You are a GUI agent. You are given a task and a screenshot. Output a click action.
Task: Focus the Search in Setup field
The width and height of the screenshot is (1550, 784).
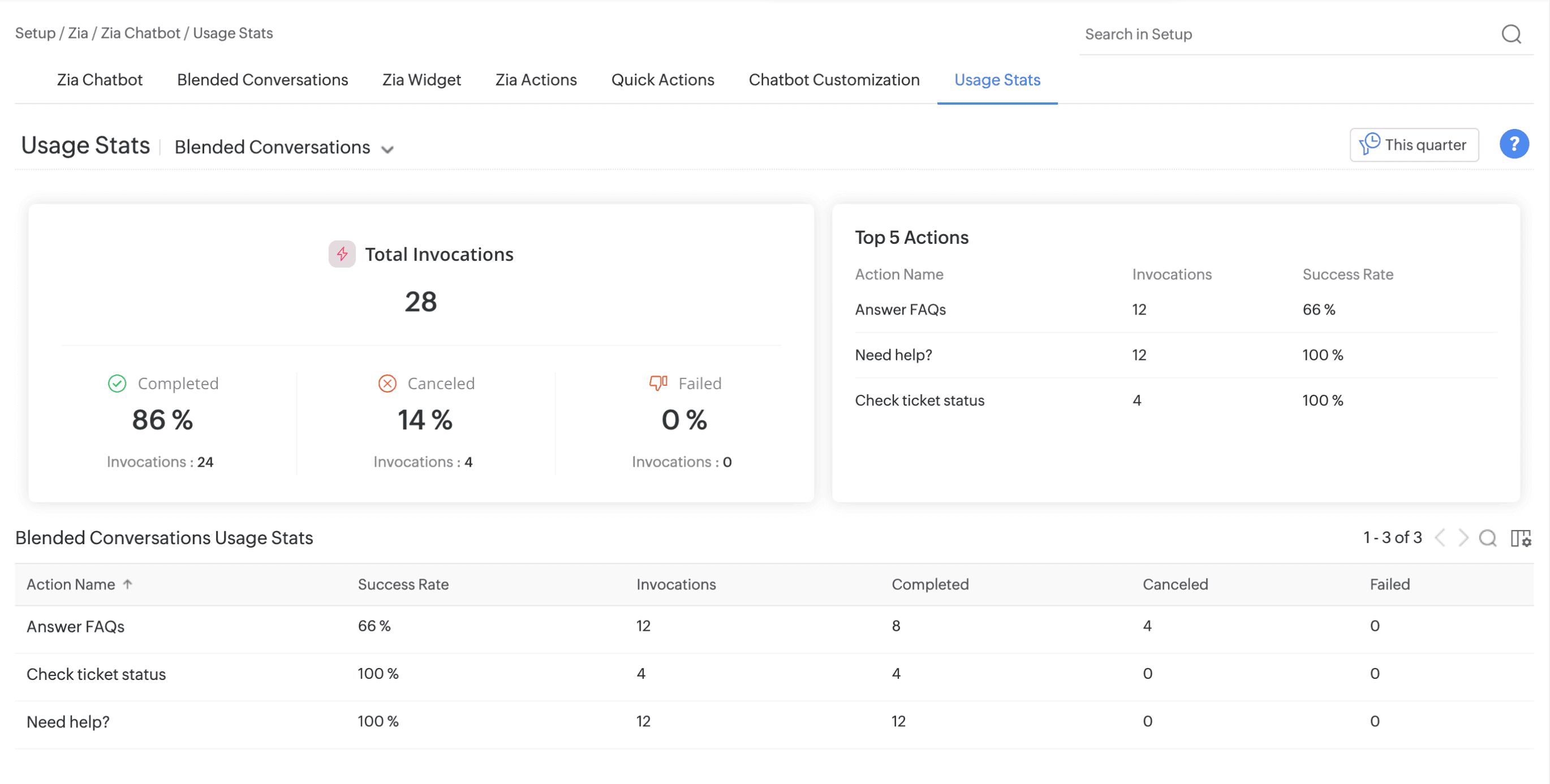[1288, 35]
